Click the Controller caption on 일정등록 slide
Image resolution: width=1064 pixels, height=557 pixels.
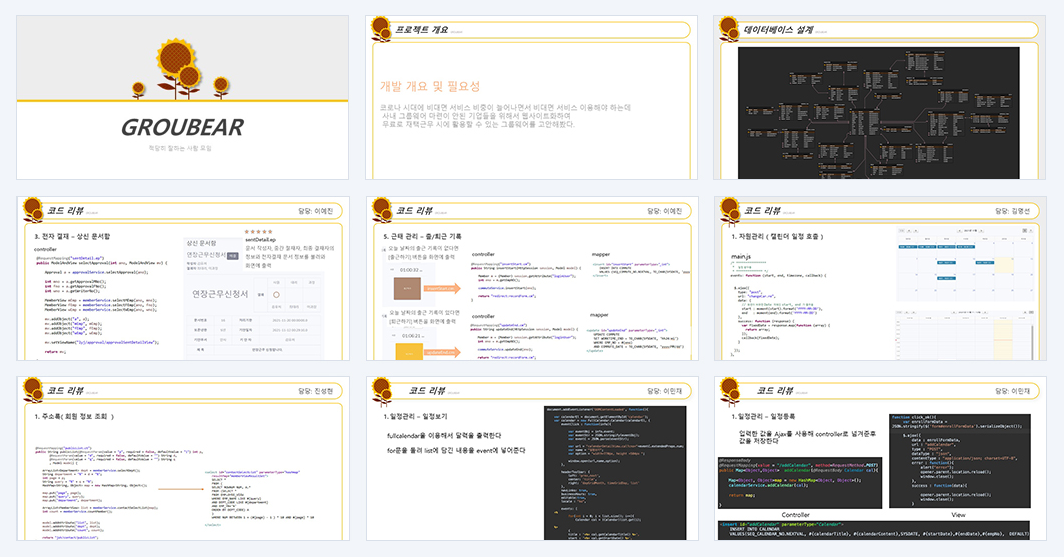(x=796, y=515)
